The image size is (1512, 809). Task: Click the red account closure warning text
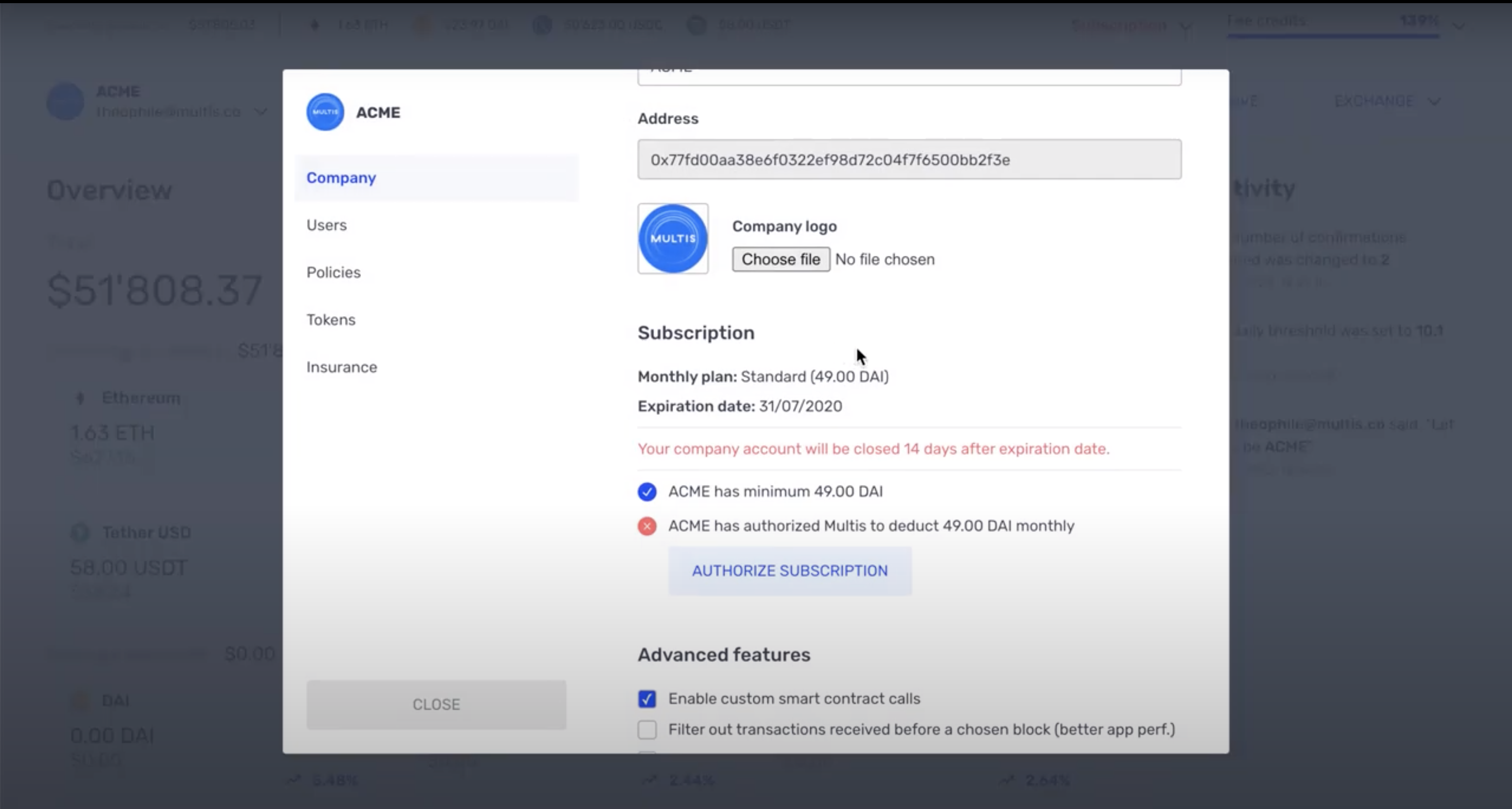[x=873, y=449]
